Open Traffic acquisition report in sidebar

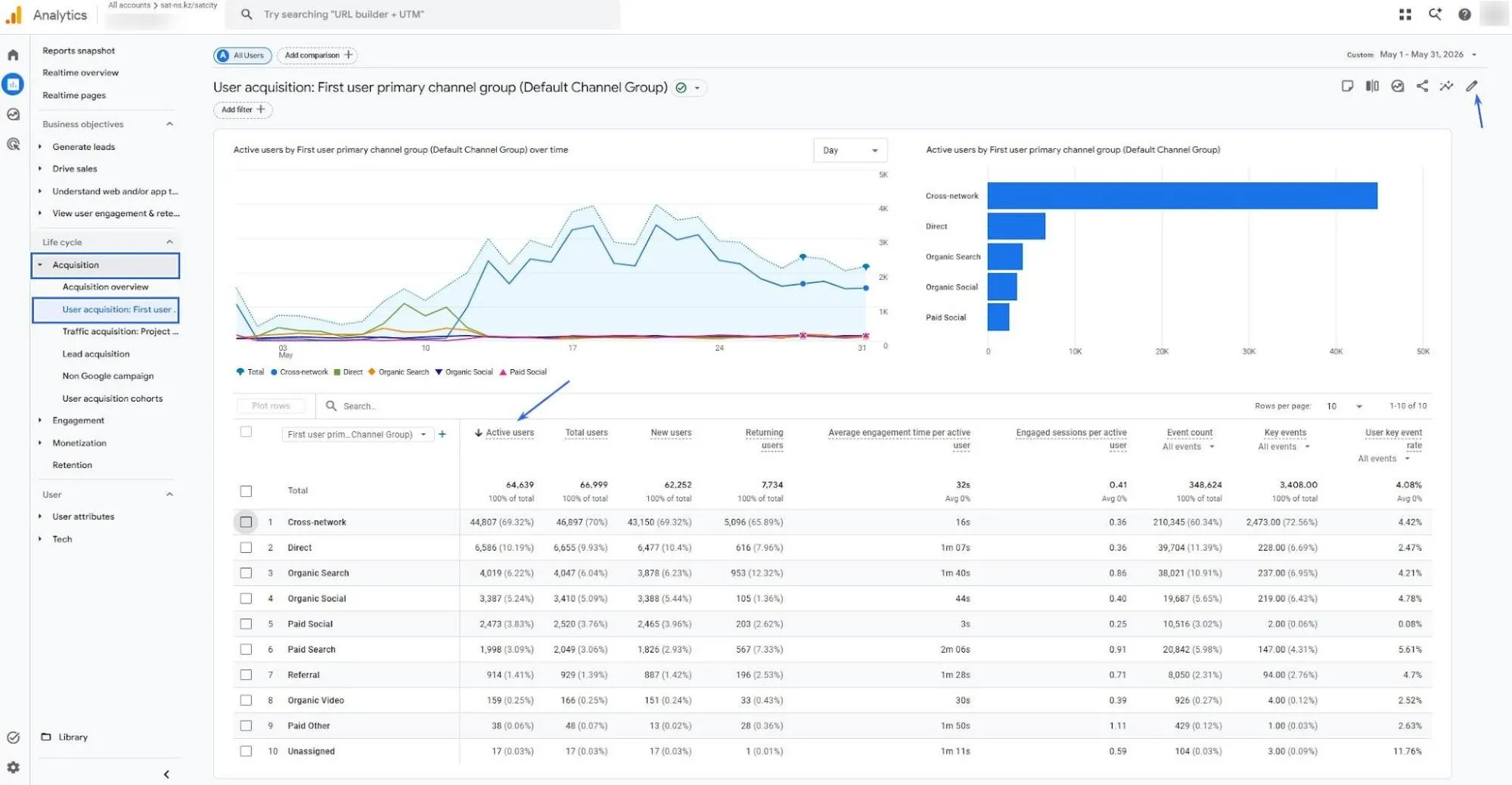tap(120, 331)
